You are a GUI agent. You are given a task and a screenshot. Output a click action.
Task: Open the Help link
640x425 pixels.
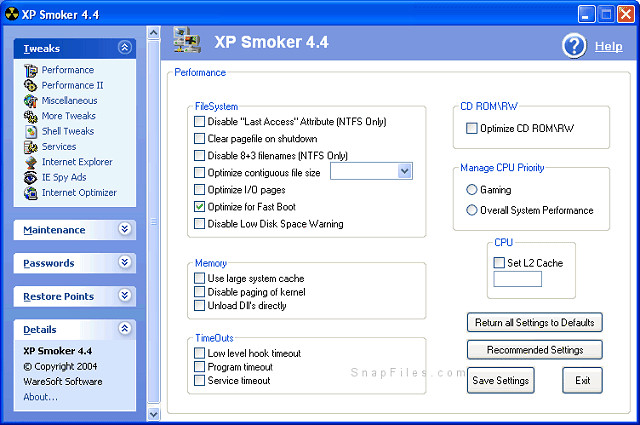(x=609, y=47)
